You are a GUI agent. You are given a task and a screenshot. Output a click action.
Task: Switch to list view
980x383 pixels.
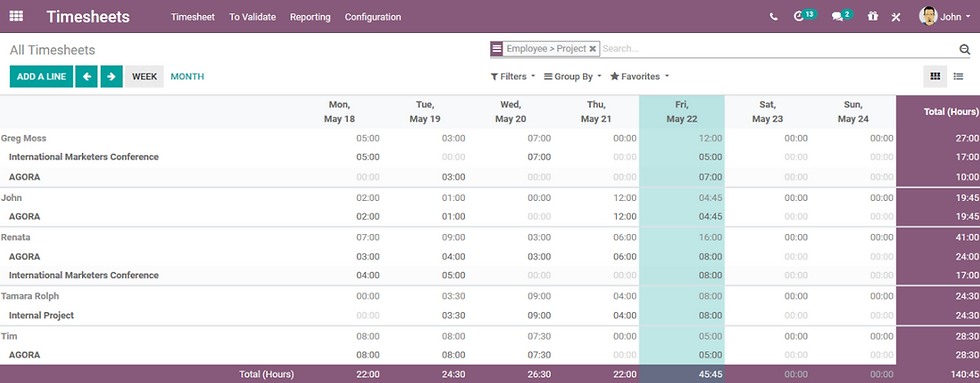pyautogui.click(x=958, y=76)
